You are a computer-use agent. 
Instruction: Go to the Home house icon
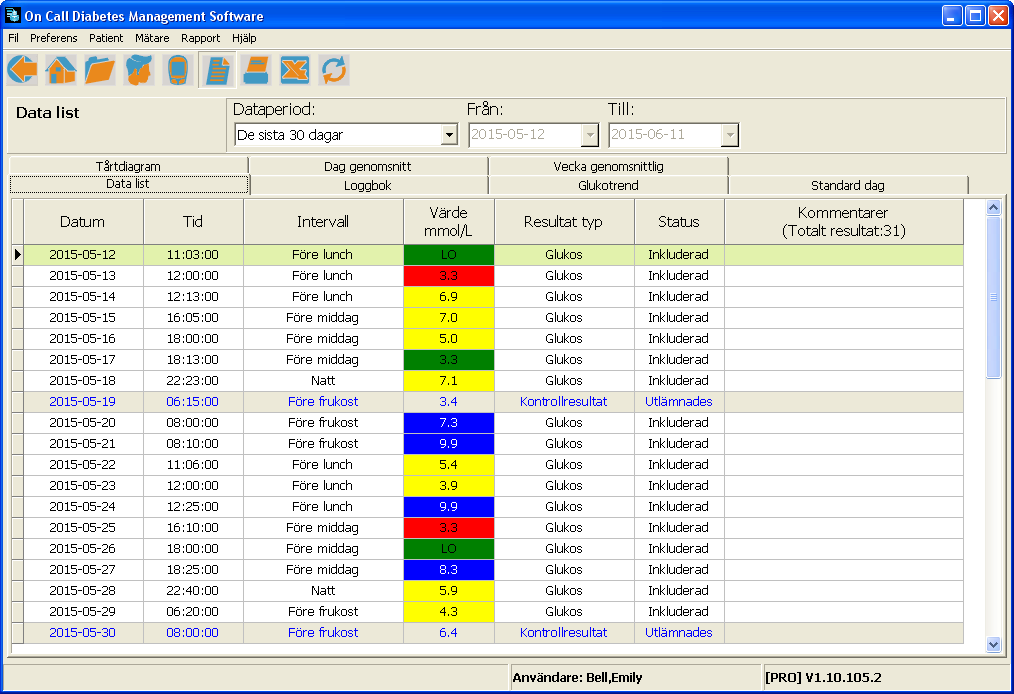pos(61,70)
